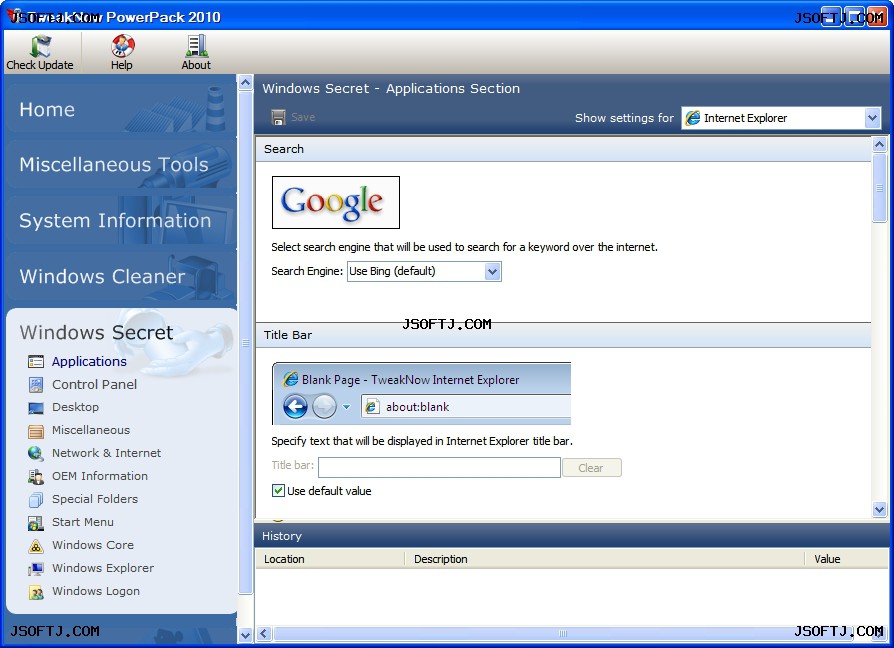This screenshot has width=894, height=648.
Task: Click the Applications list icon in sidebar
Action: [36, 361]
